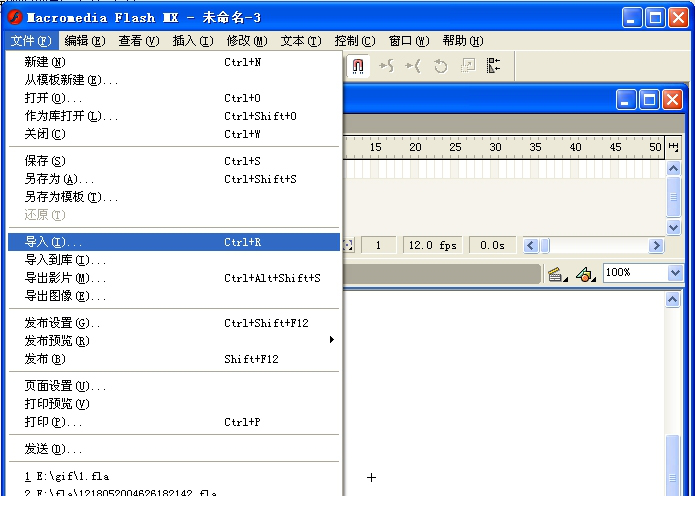Choose 打印(P)... menu item
Viewport: 695px width, 515px height.
[174, 422]
